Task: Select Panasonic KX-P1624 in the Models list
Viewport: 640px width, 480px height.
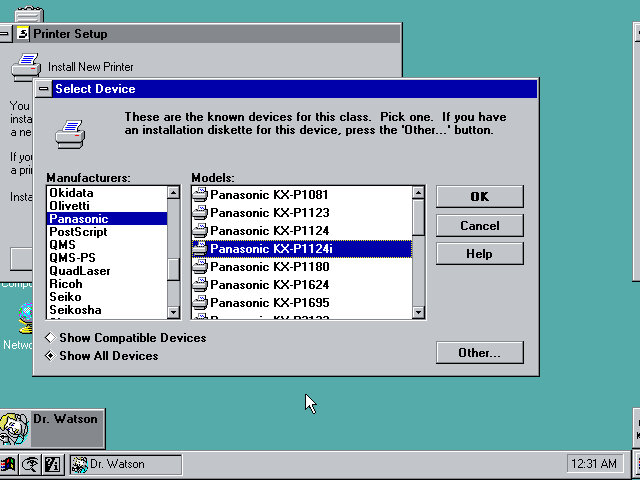Action: (x=269, y=285)
